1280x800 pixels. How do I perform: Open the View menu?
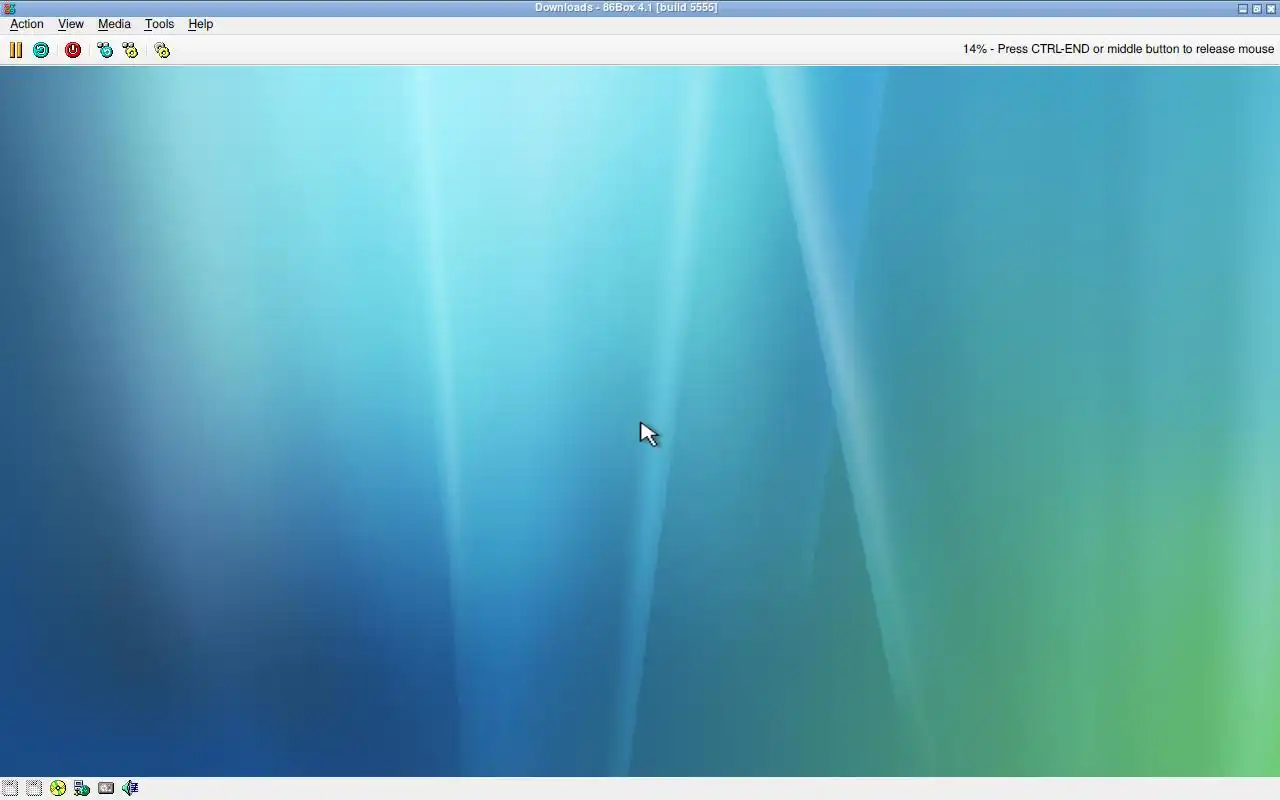coord(70,24)
